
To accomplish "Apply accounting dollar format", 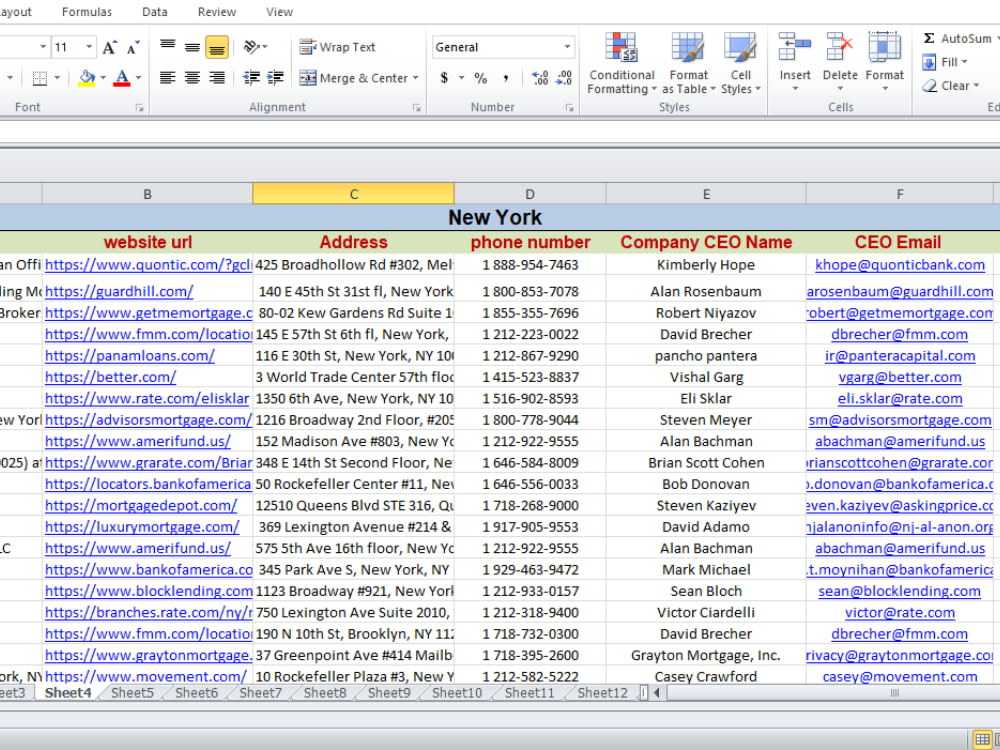I will [x=445, y=78].
